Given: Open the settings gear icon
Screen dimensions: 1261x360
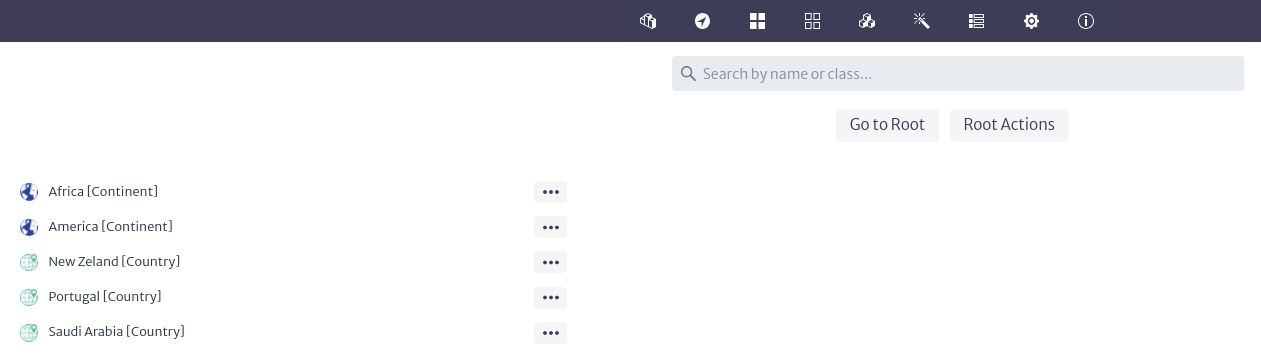Looking at the screenshot, I should (x=1032, y=21).
